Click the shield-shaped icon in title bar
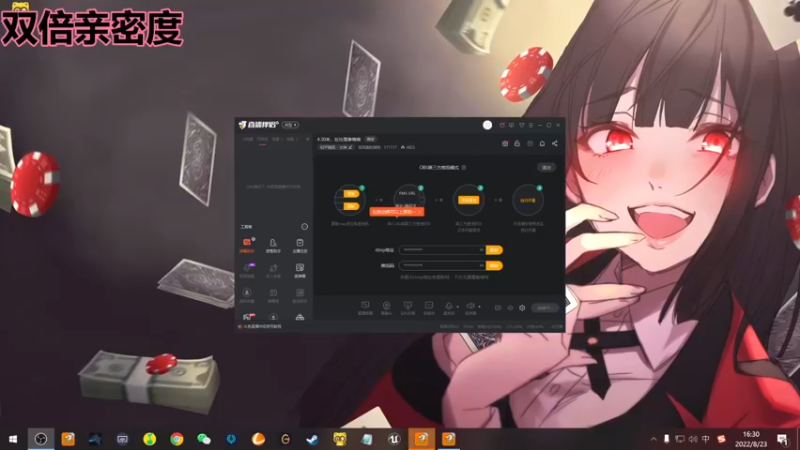Screen dimensions: 800x450 [x=521, y=125]
